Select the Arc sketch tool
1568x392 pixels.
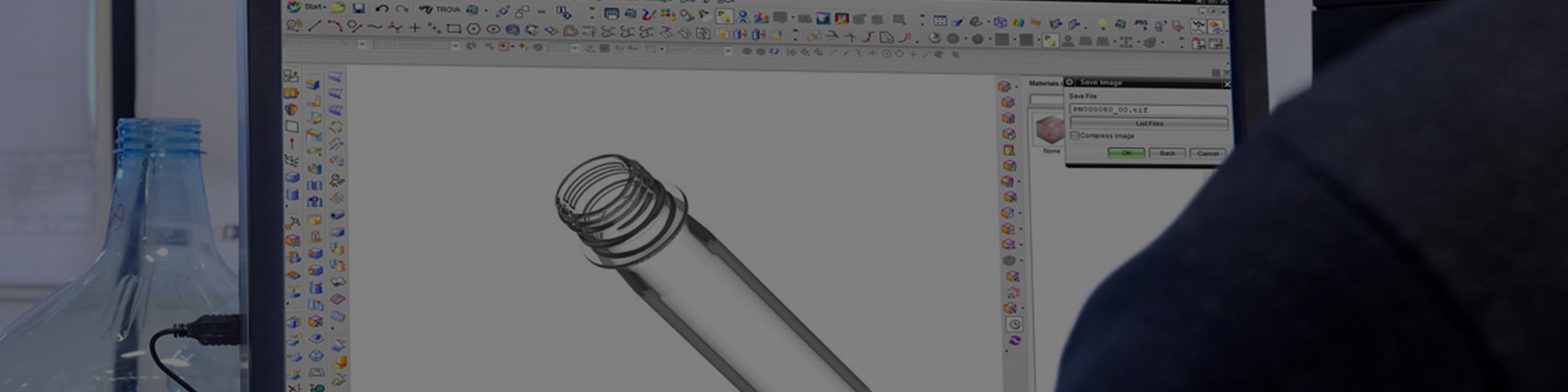tap(335, 26)
